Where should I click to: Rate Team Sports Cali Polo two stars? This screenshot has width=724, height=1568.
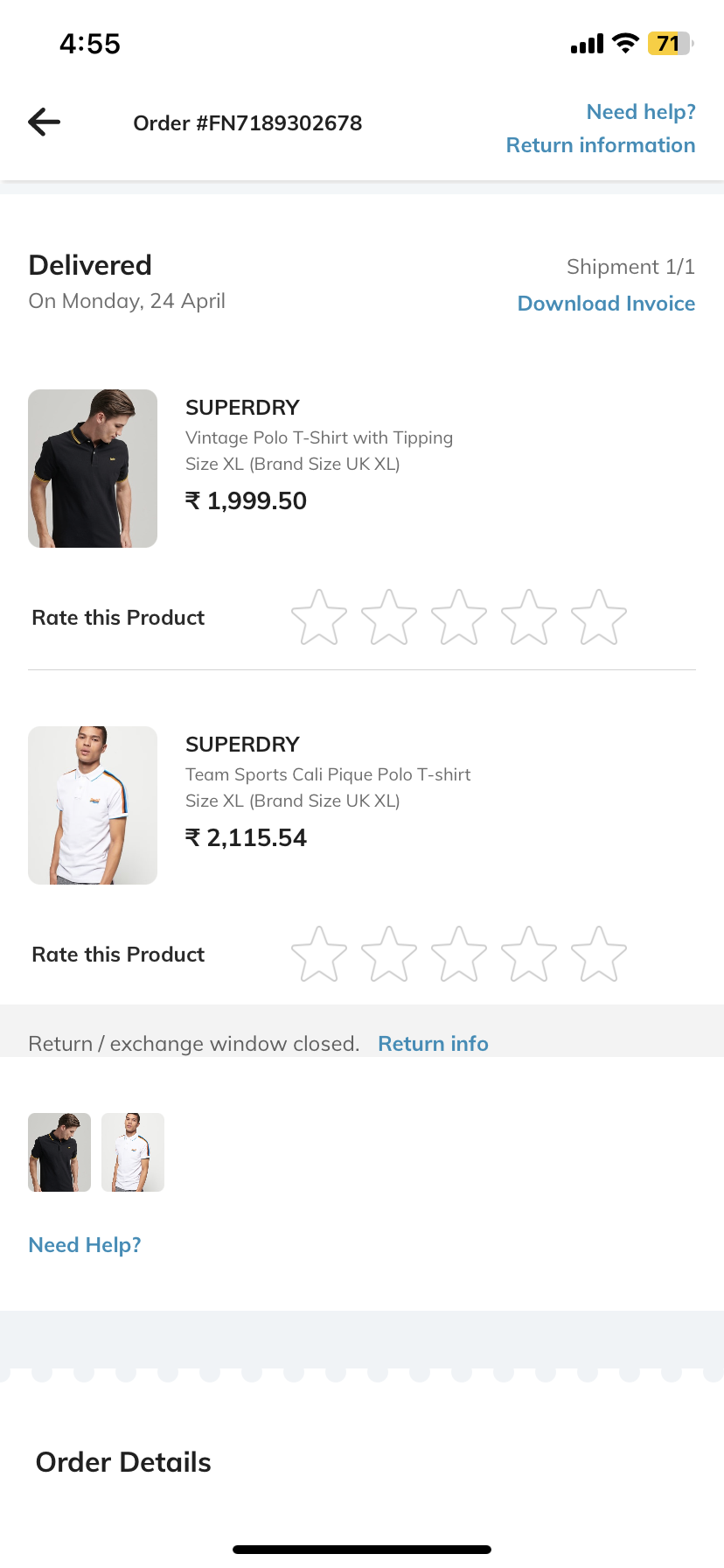click(389, 955)
